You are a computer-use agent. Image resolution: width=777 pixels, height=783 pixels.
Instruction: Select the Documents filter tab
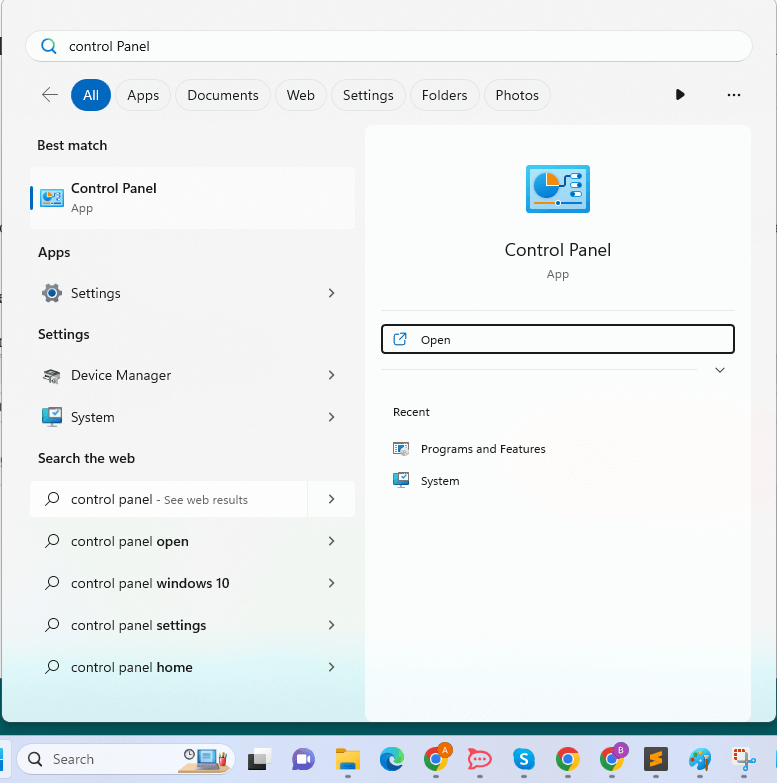(222, 95)
